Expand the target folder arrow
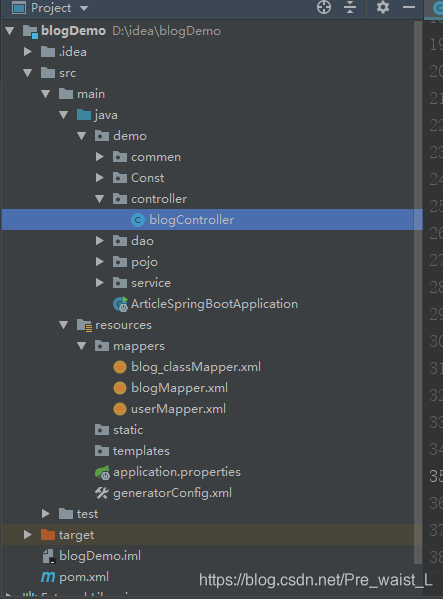The width and height of the screenshot is (443, 599). coord(27,535)
